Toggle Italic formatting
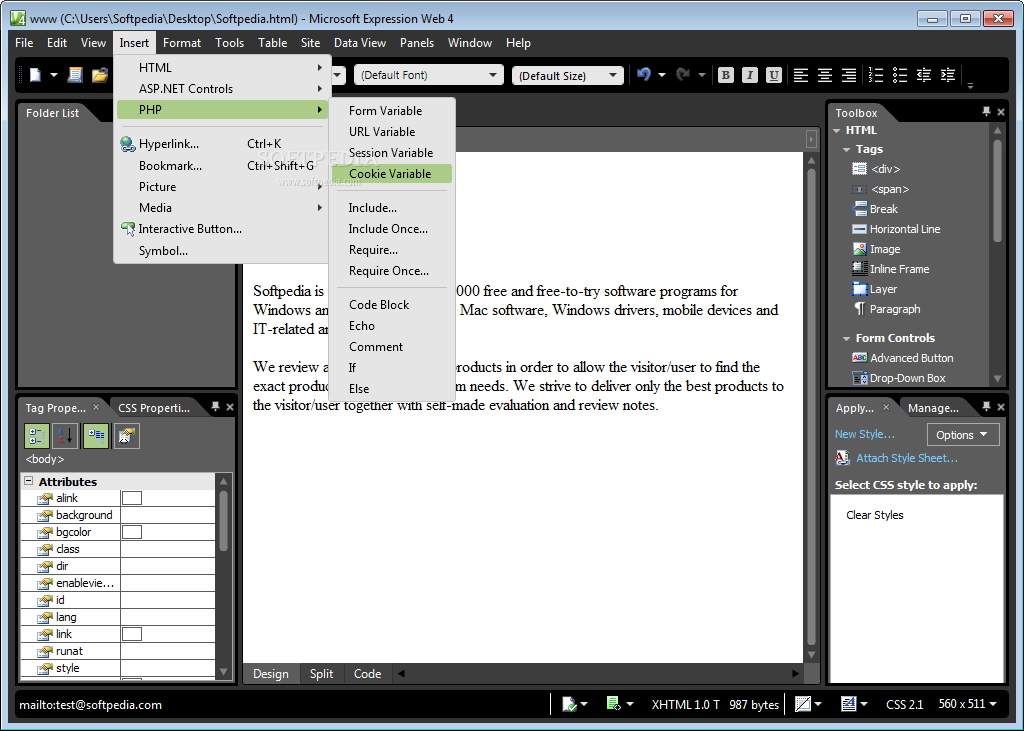This screenshot has width=1024, height=731. tap(750, 75)
